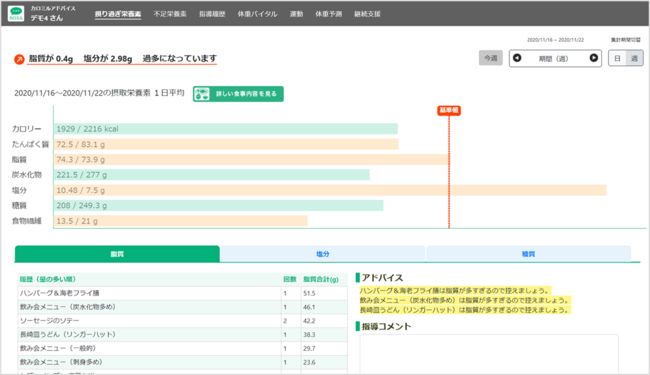Click the カロリー bar 1929 / 2216 kcal
The width and height of the screenshot is (650, 375).
(x=226, y=129)
